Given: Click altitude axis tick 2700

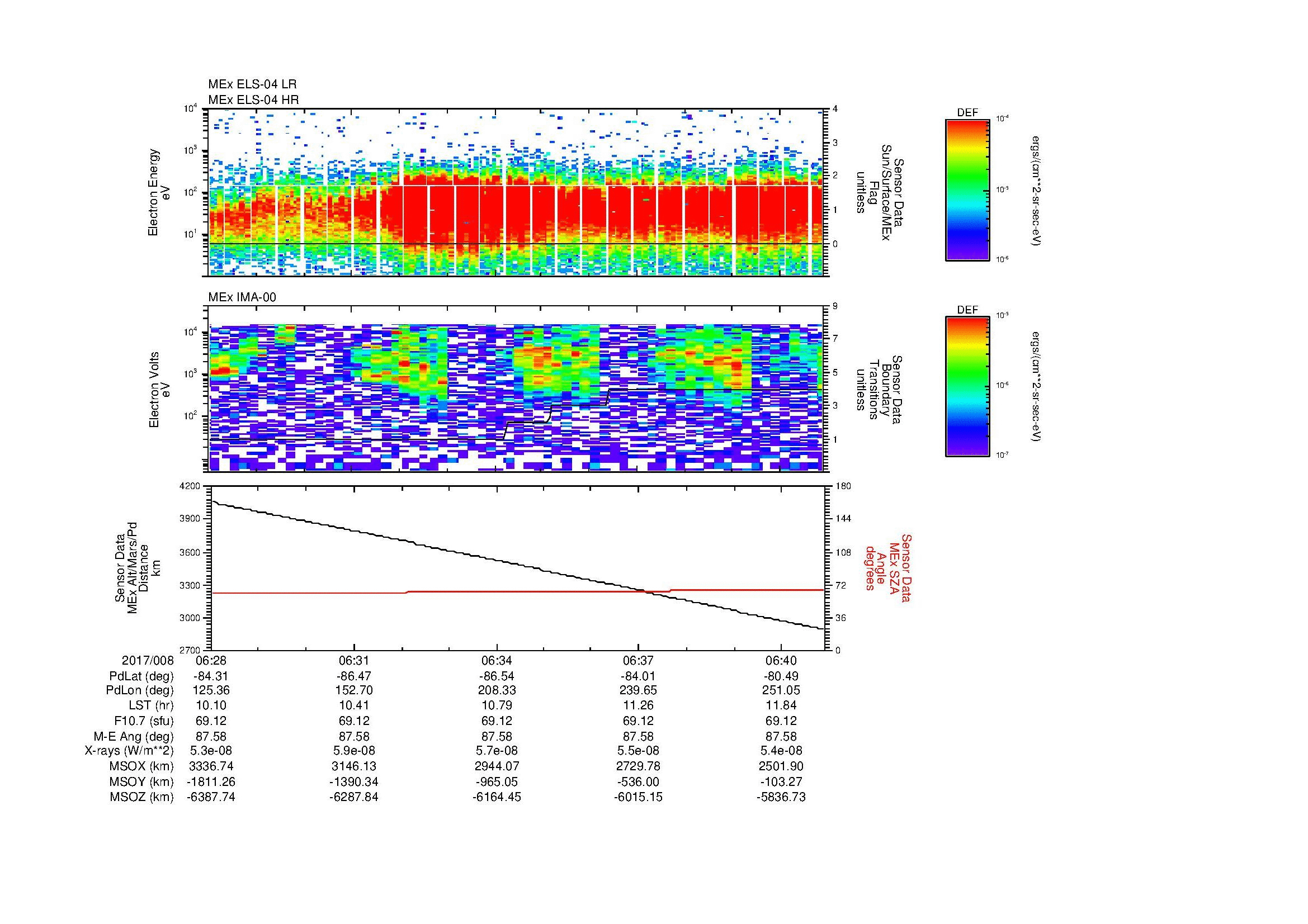Looking at the screenshot, I should 190,650.
